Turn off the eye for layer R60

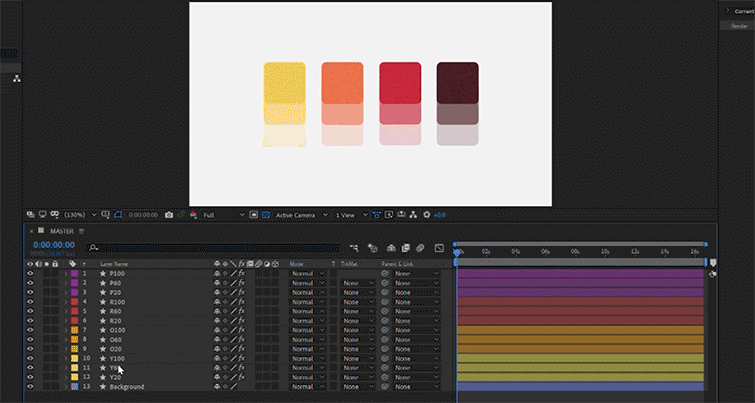pyautogui.click(x=30, y=311)
